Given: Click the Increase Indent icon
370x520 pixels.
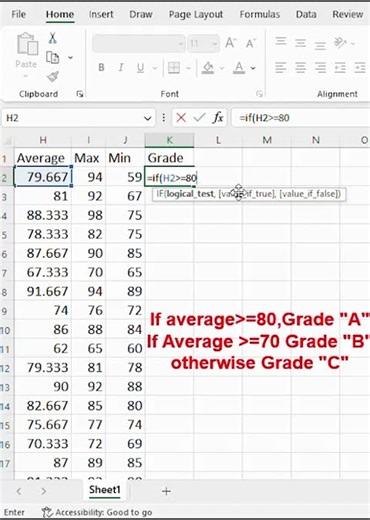Looking at the screenshot, I should 360,68.
